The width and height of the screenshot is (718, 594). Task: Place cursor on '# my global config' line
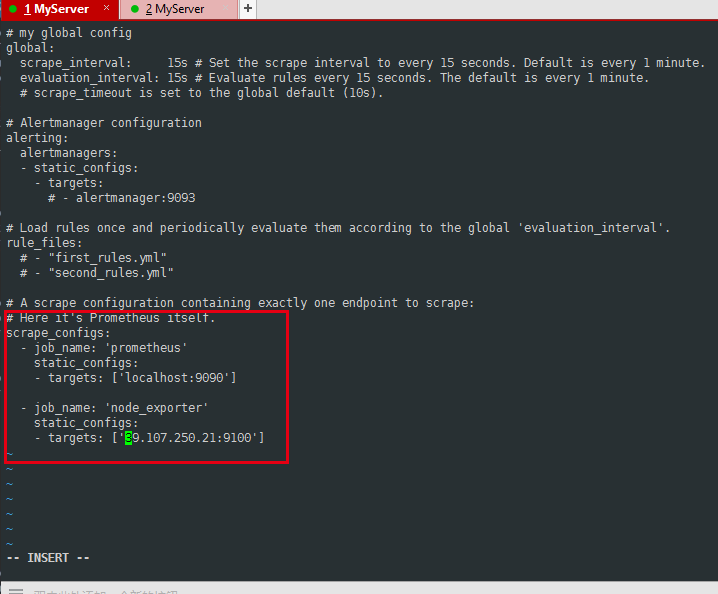pos(69,33)
